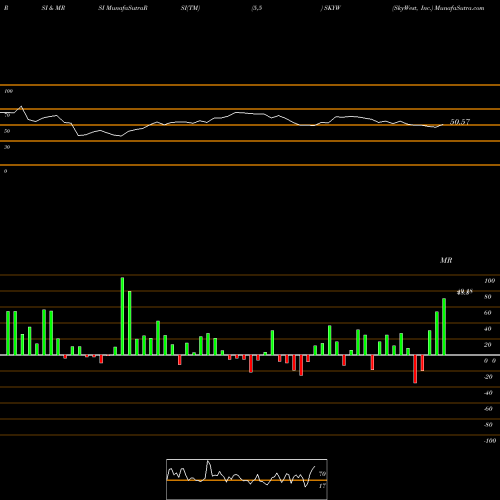Click the 'SI(TM)' header text

click(190, 8)
